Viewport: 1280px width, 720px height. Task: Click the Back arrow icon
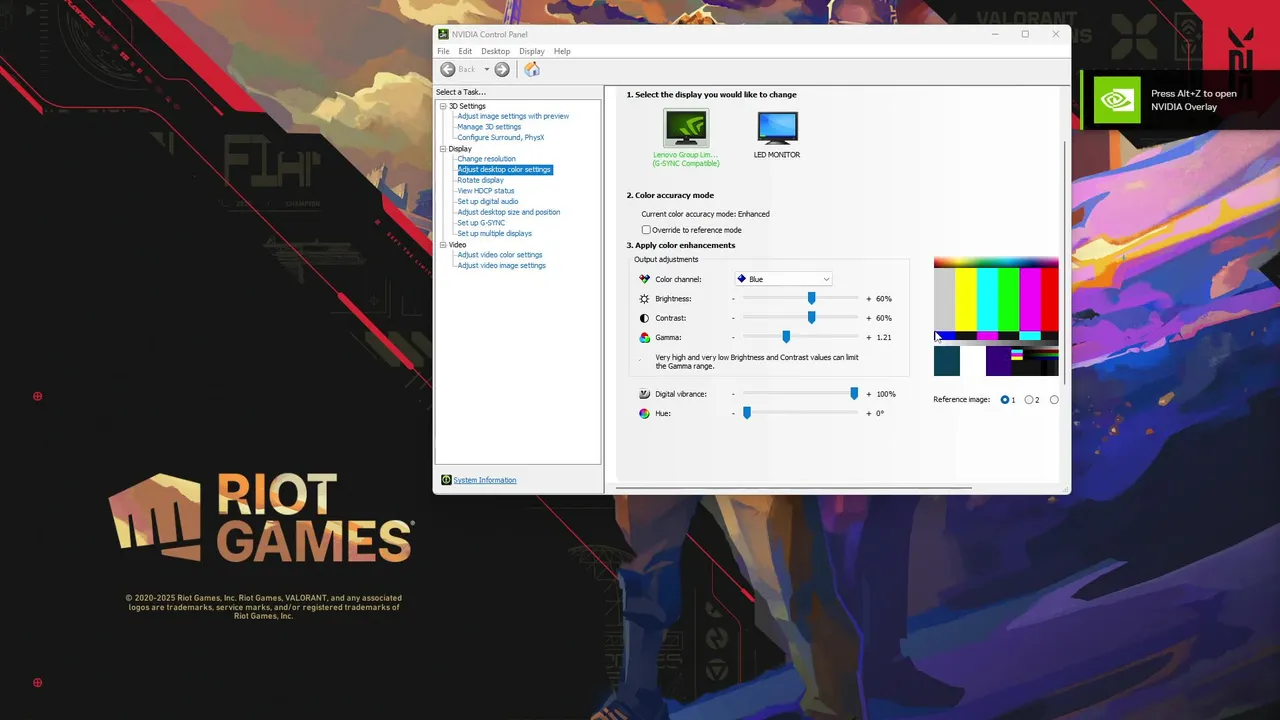448,69
